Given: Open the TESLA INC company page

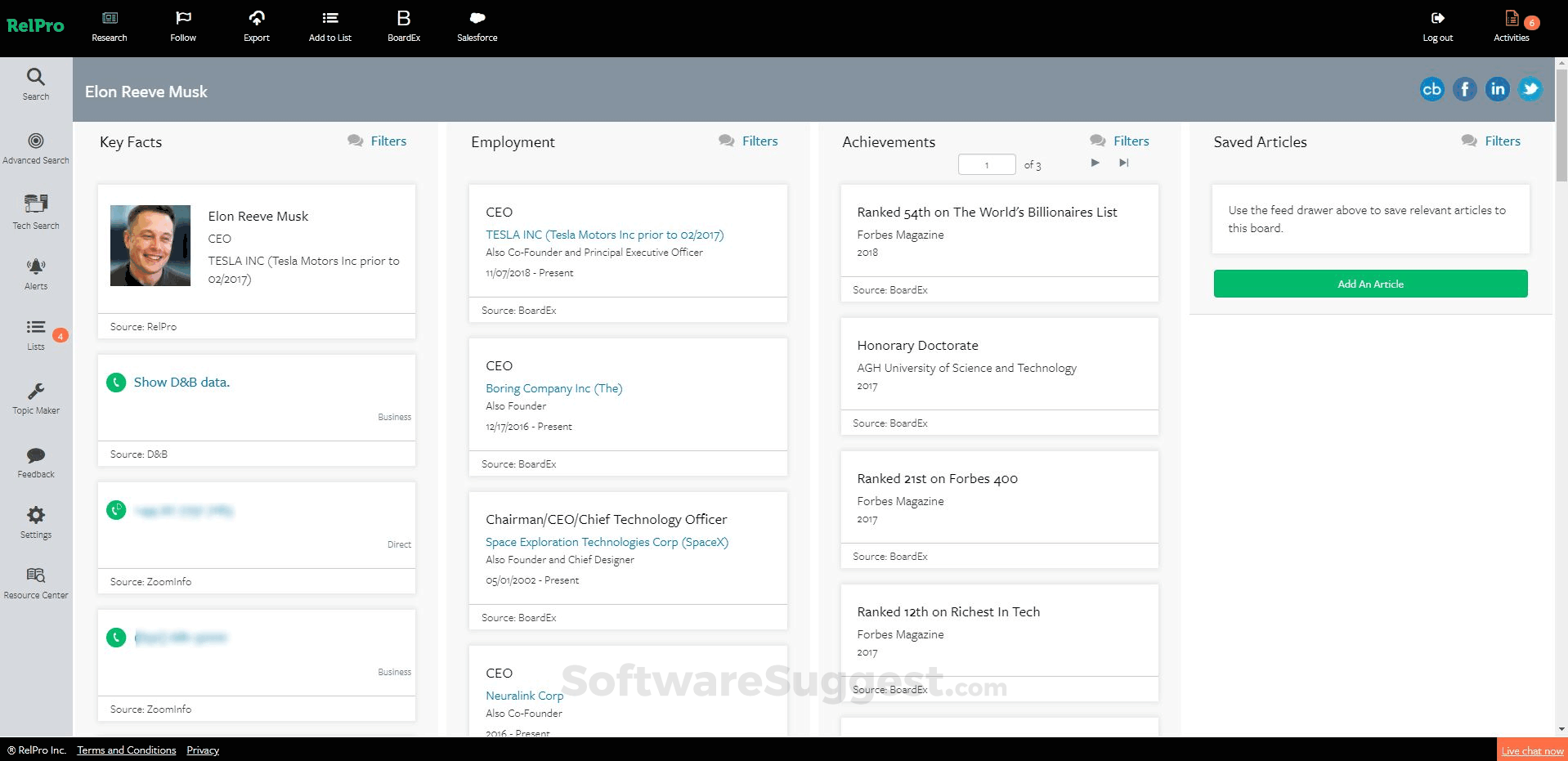Looking at the screenshot, I should [x=604, y=235].
